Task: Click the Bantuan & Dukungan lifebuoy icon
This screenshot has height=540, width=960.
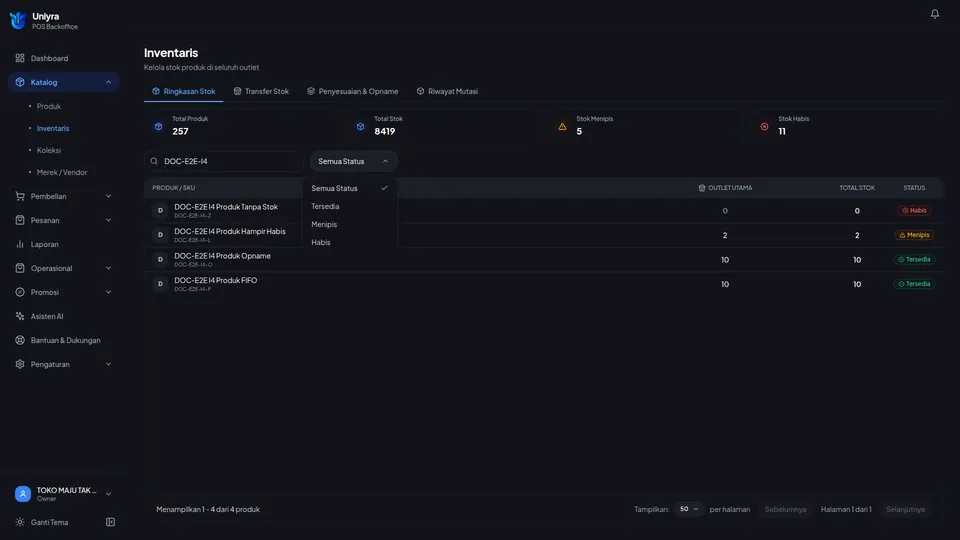Action: pyautogui.click(x=20, y=340)
